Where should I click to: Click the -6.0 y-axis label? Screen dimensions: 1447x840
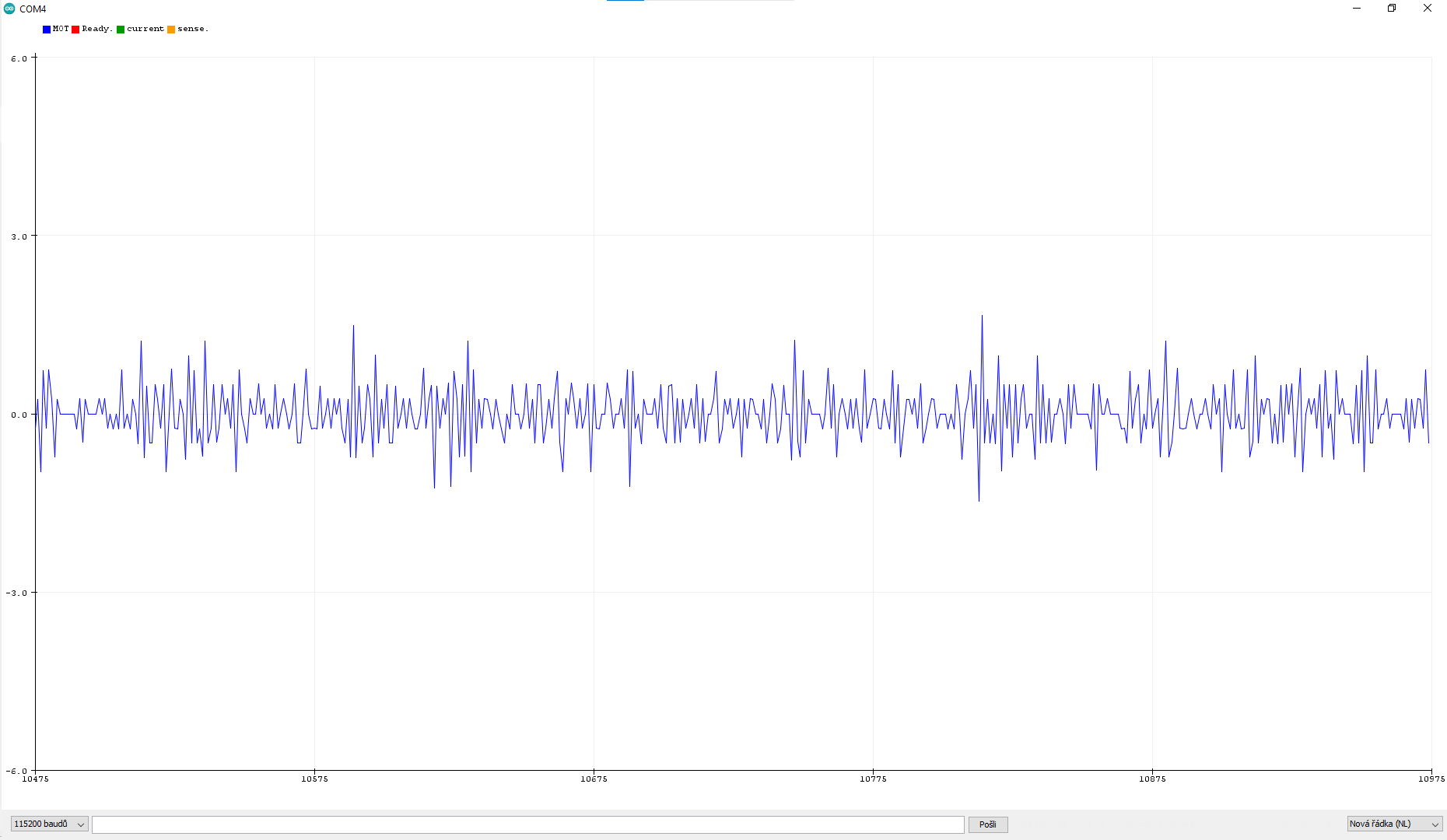tap(16, 771)
